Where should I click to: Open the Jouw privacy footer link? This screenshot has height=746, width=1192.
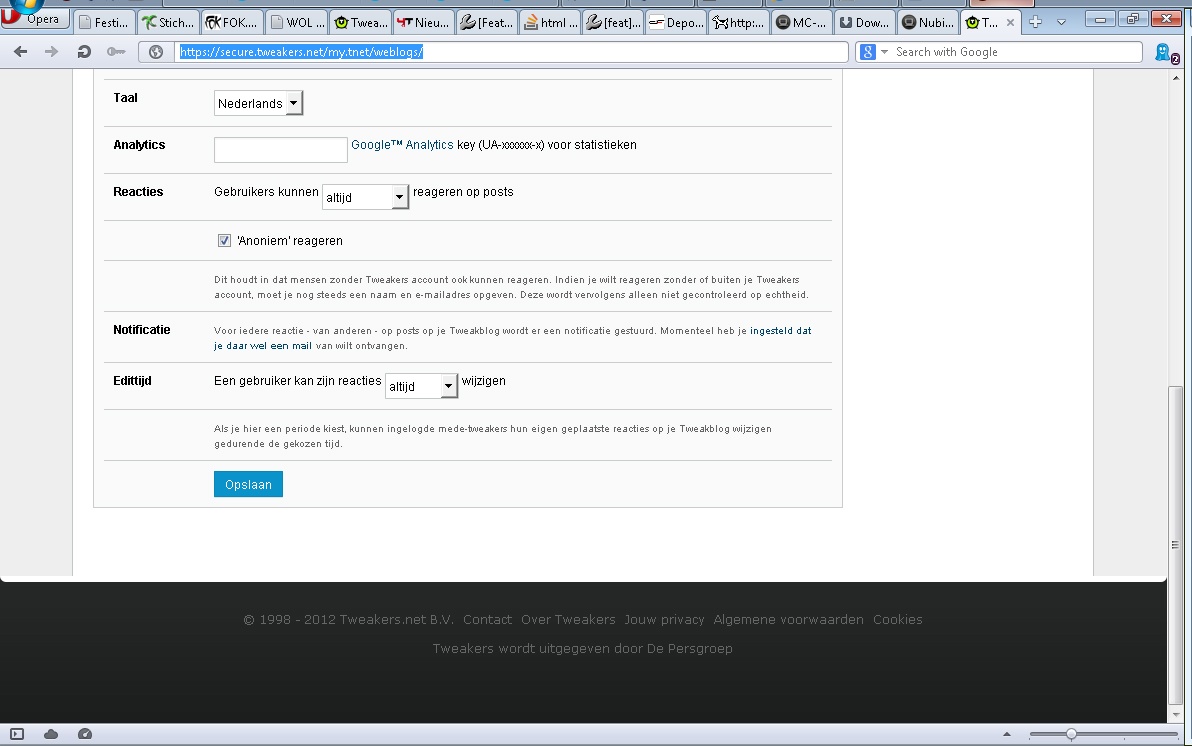point(664,620)
